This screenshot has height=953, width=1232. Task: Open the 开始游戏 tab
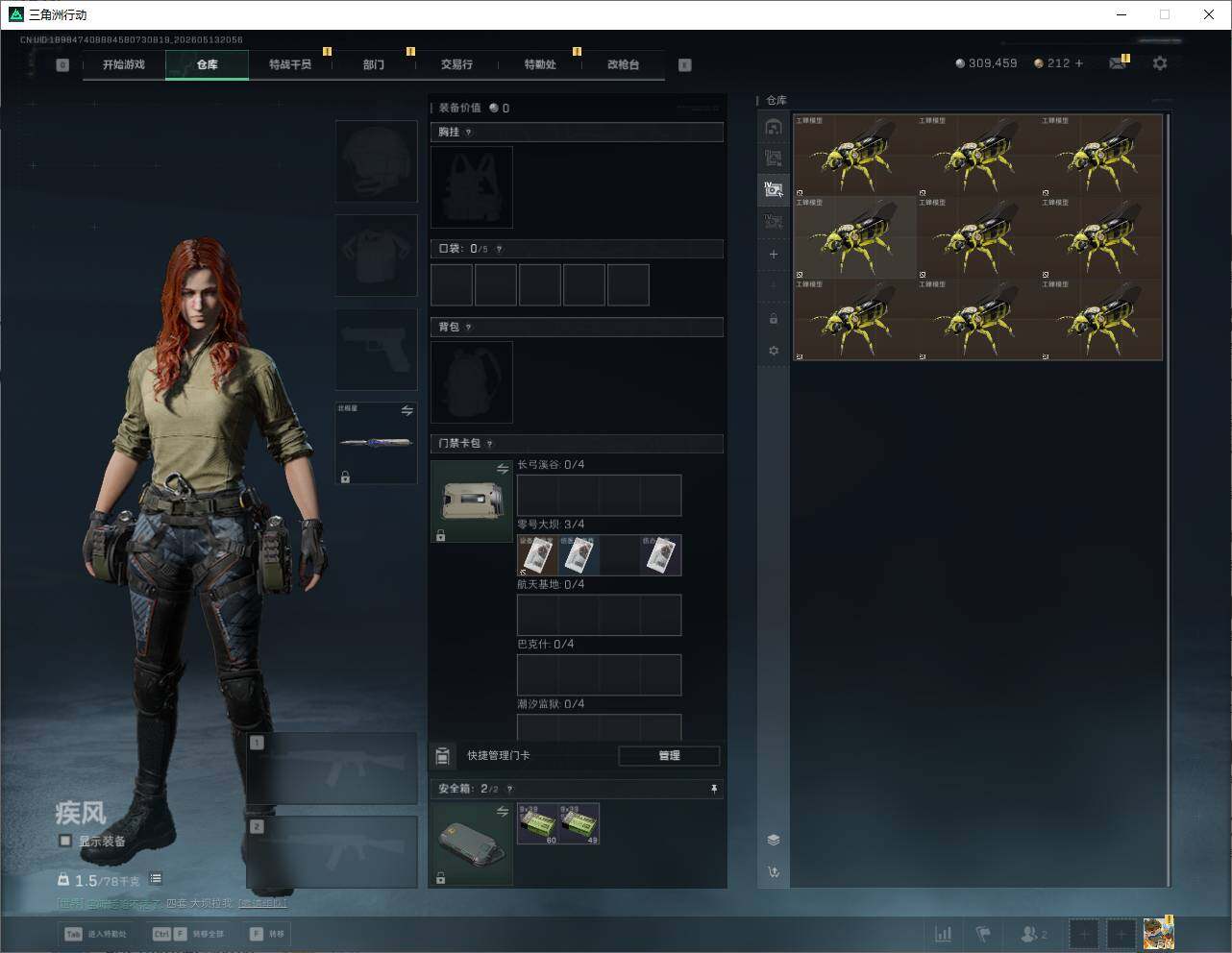tap(124, 64)
